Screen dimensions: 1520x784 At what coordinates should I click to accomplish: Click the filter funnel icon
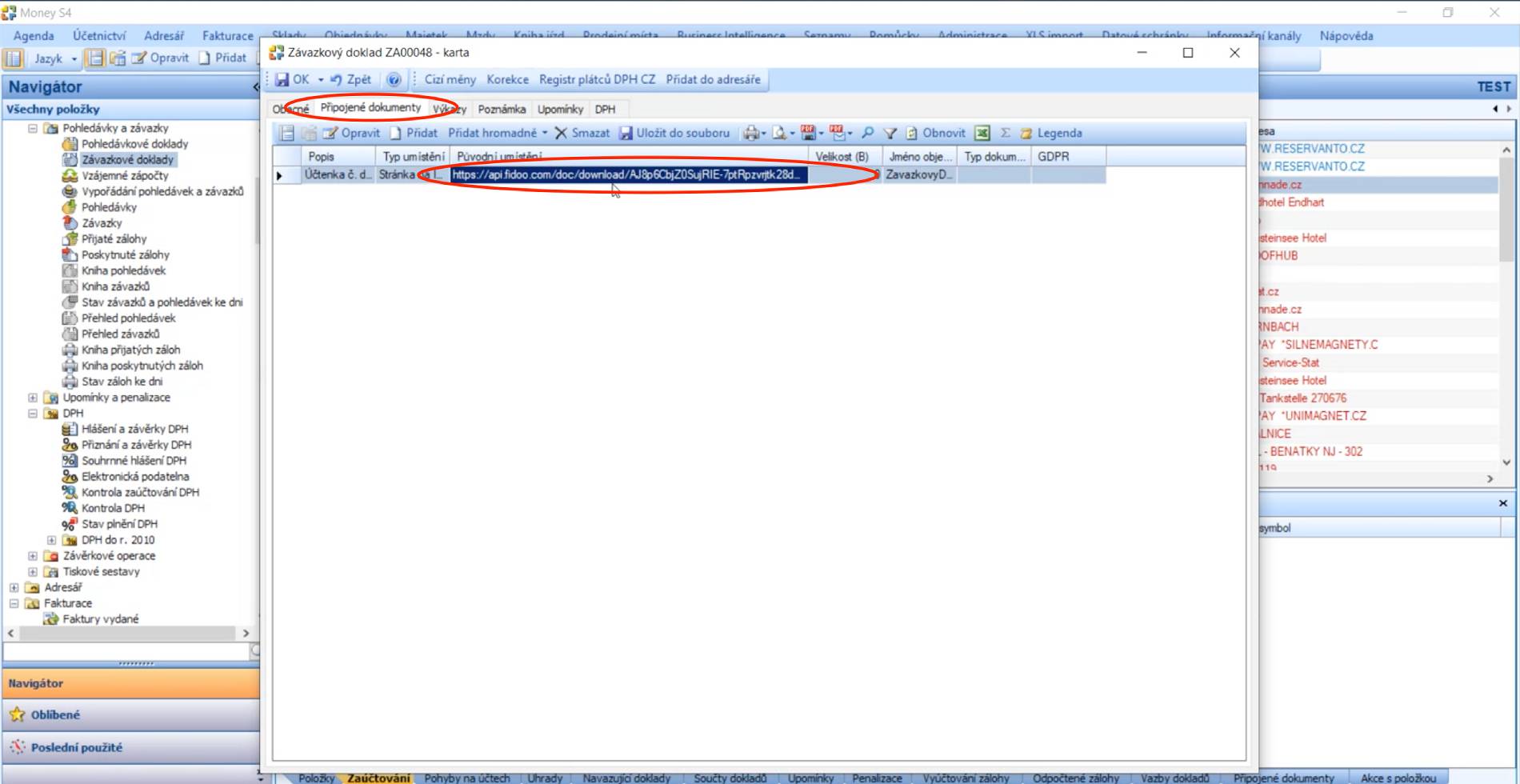pos(890,133)
